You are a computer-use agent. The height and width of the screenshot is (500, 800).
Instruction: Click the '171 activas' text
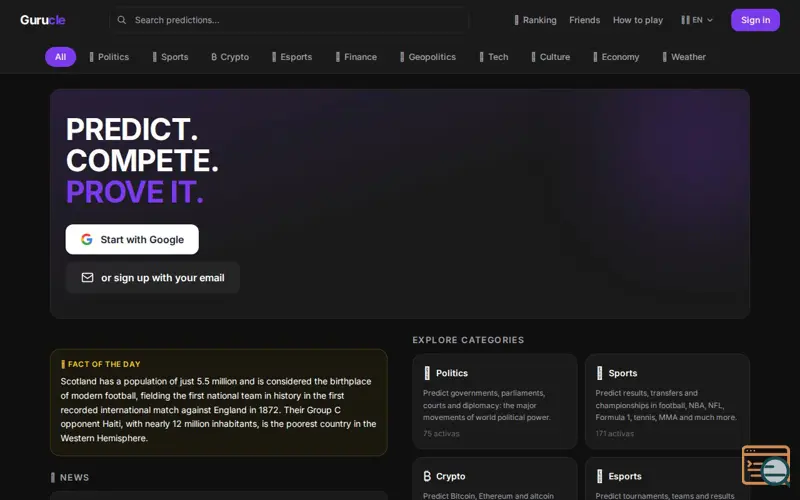614,434
